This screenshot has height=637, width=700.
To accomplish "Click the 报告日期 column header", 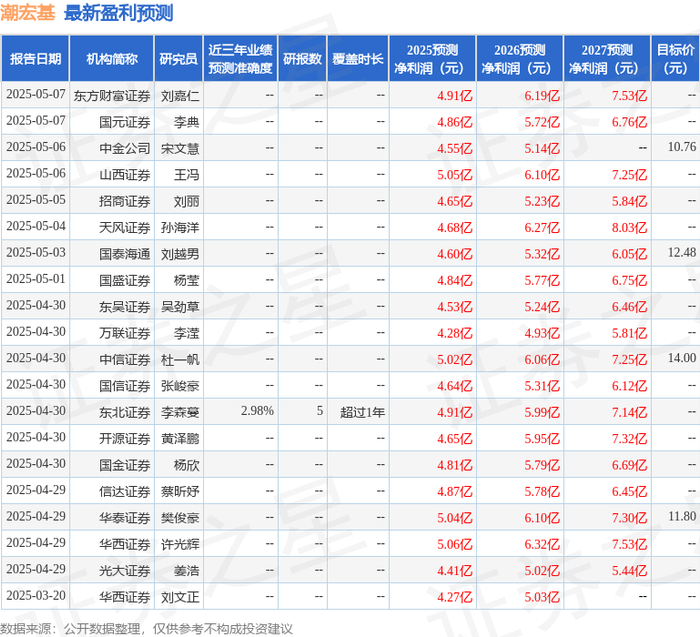I will point(35,59).
